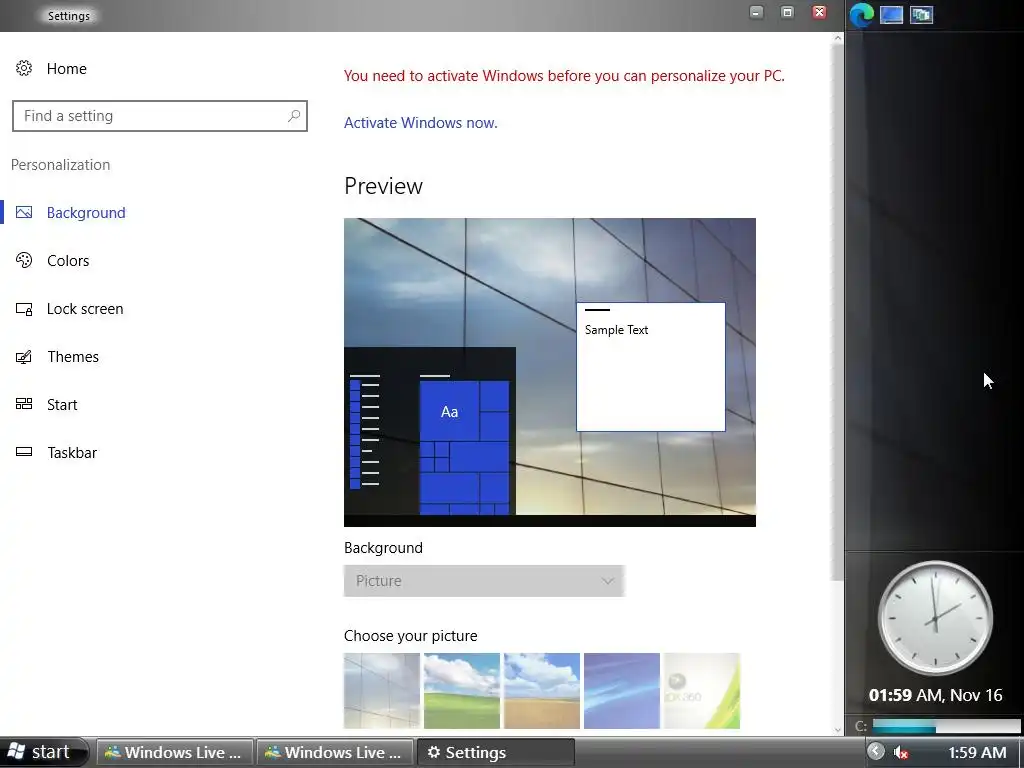Click the Settings scrollbar up arrow
The width and height of the screenshot is (1024, 768).
tap(838, 38)
